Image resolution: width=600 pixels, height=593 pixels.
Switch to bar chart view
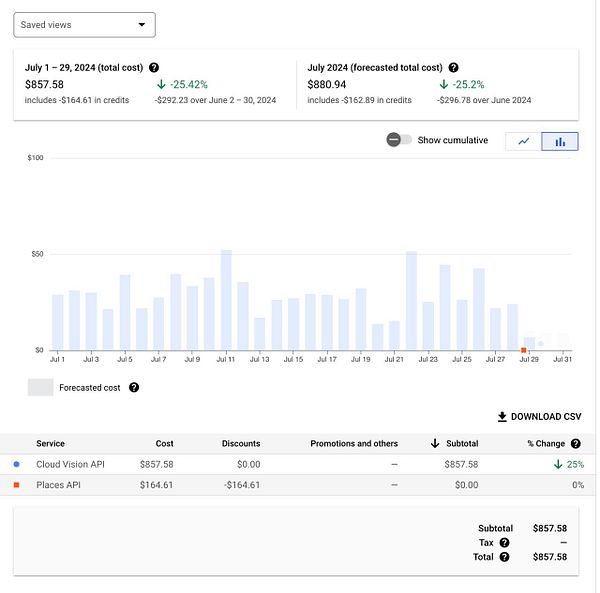(560, 141)
